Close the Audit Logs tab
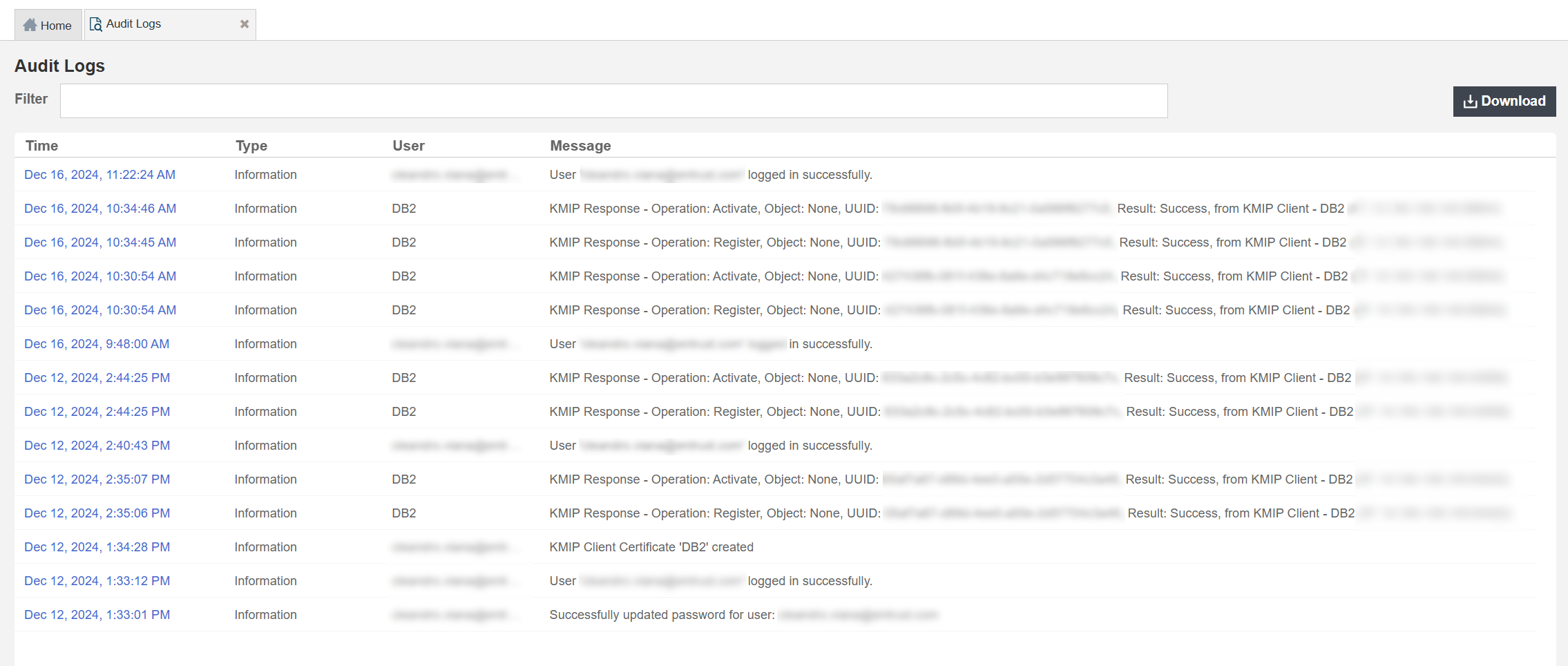Viewport: 1568px width, 666px height. [x=244, y=24]
